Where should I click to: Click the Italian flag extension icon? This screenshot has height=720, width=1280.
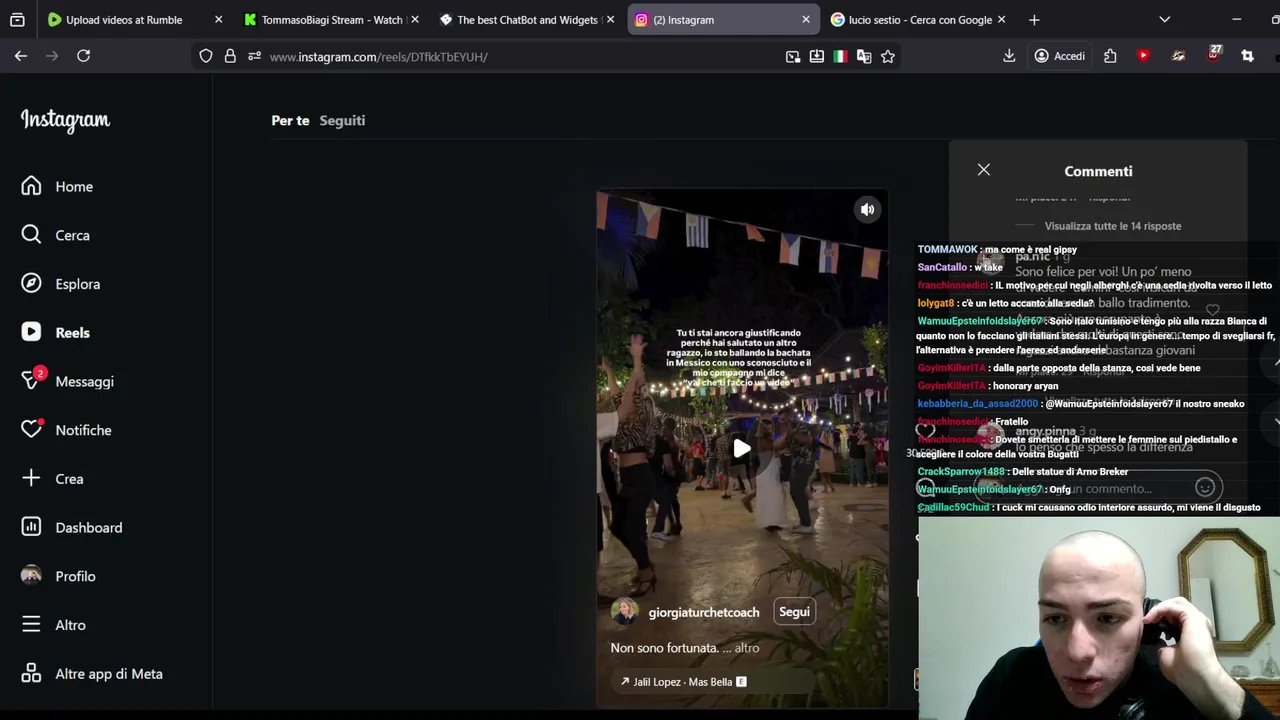coord(840,57)
